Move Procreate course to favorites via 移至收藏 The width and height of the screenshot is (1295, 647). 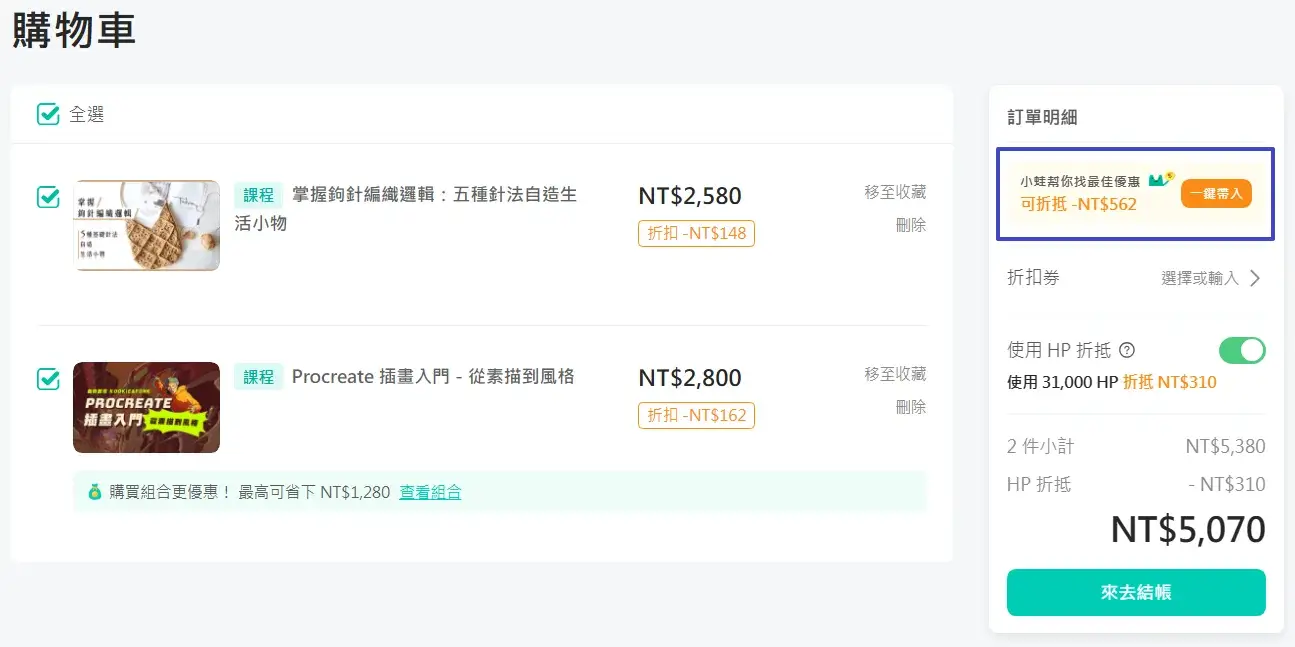click(x=895, y=374)
